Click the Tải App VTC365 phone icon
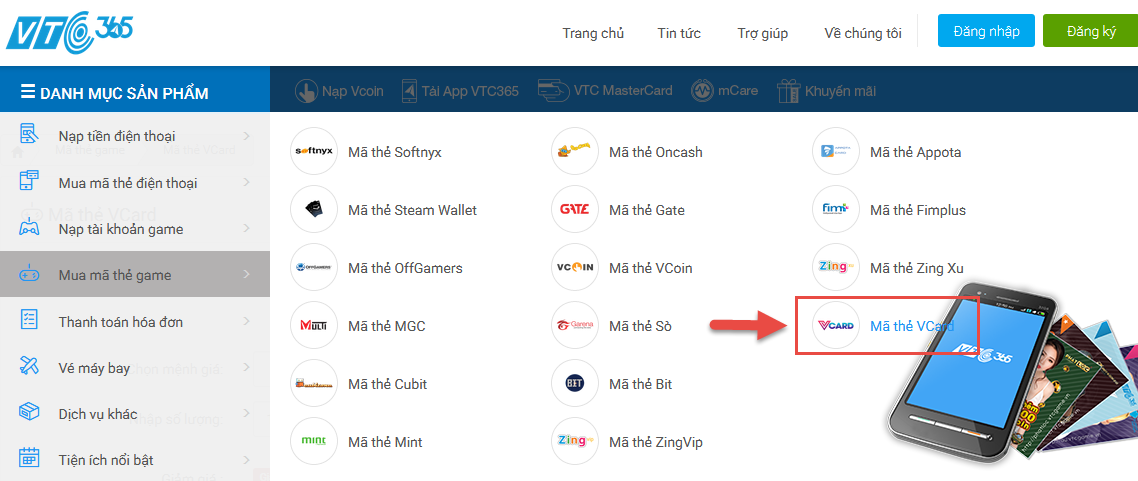 click(410, 91)
